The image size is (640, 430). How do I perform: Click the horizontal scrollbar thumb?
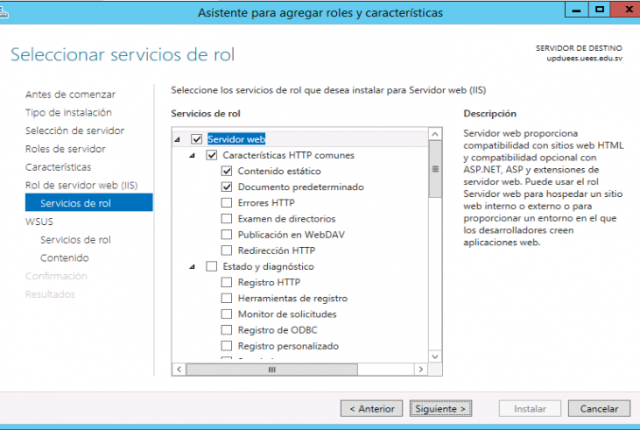272,370
